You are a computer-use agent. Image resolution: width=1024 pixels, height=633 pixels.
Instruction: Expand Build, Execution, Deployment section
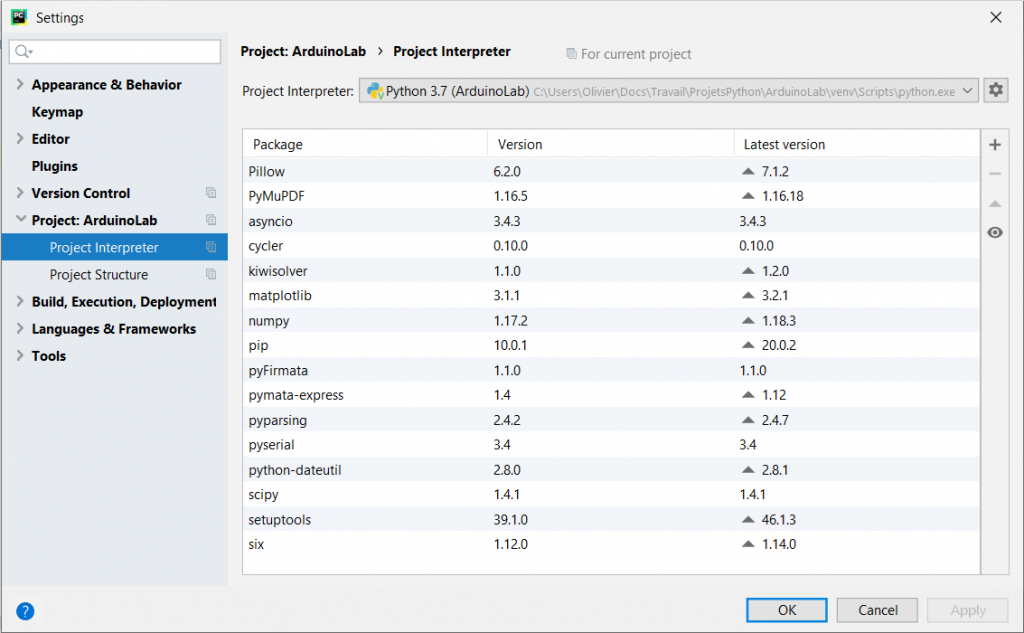(x=20, y=302)
